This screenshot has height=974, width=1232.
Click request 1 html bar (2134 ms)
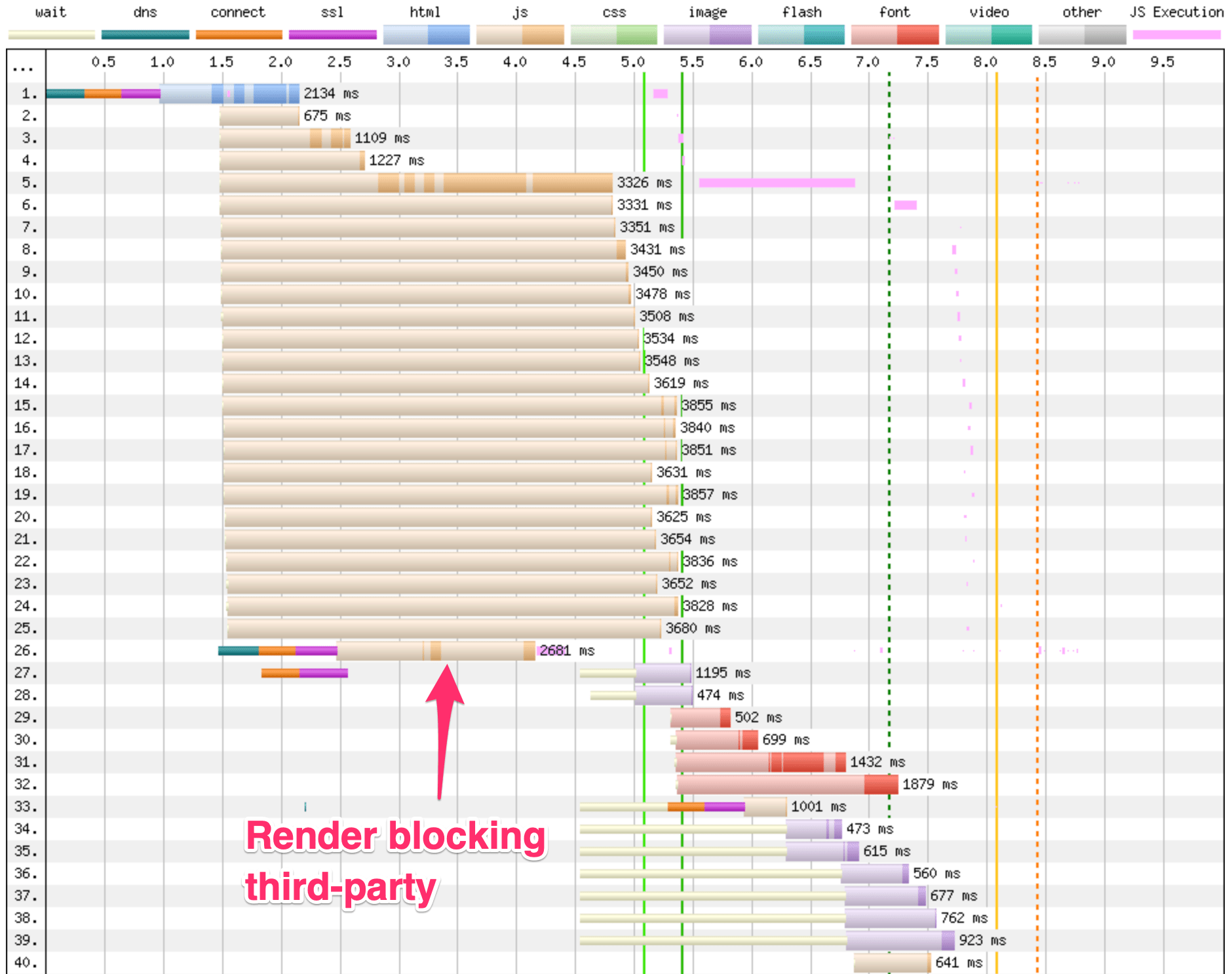229,94
